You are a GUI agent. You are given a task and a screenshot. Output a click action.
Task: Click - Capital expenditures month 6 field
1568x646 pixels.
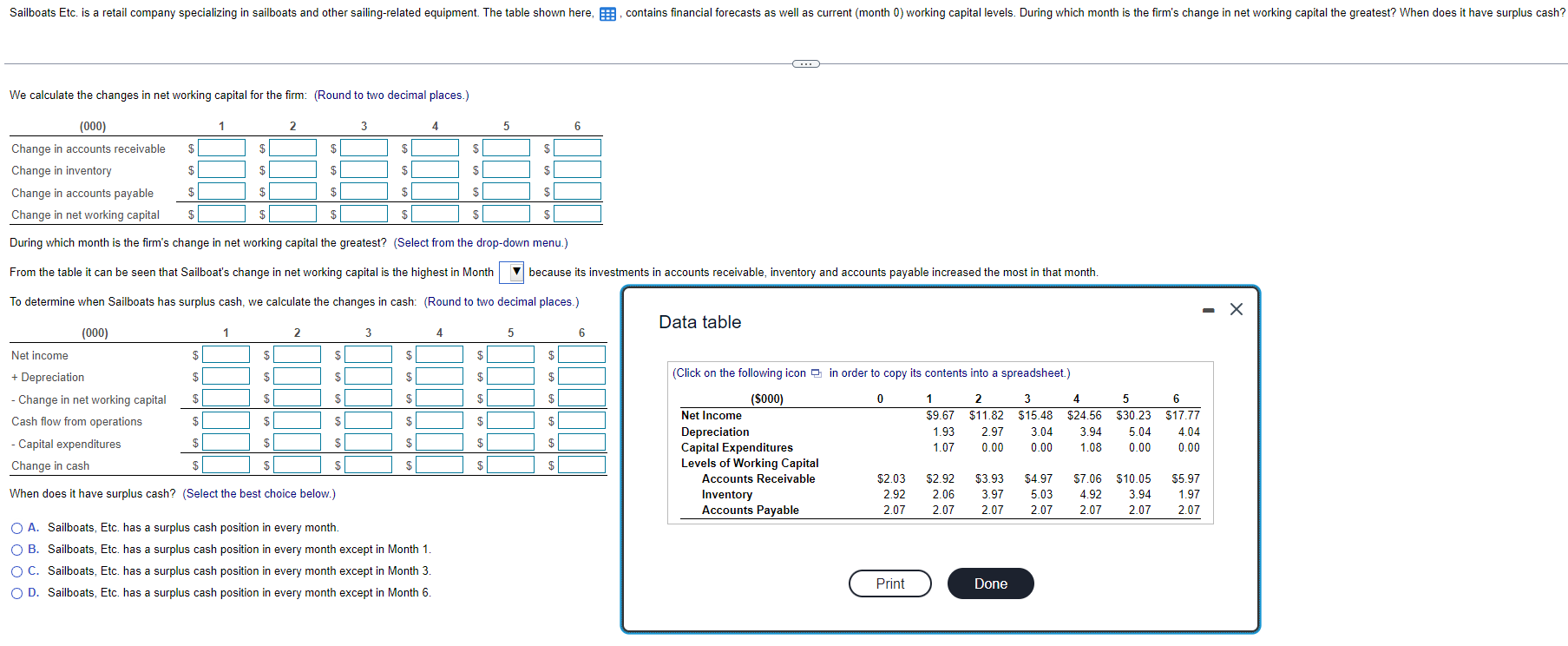pyautogui.click(x=582, y=442)
